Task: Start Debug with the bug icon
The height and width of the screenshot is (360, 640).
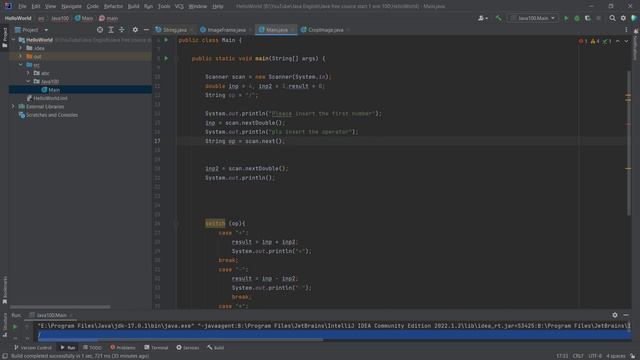Action: [577, 18]
